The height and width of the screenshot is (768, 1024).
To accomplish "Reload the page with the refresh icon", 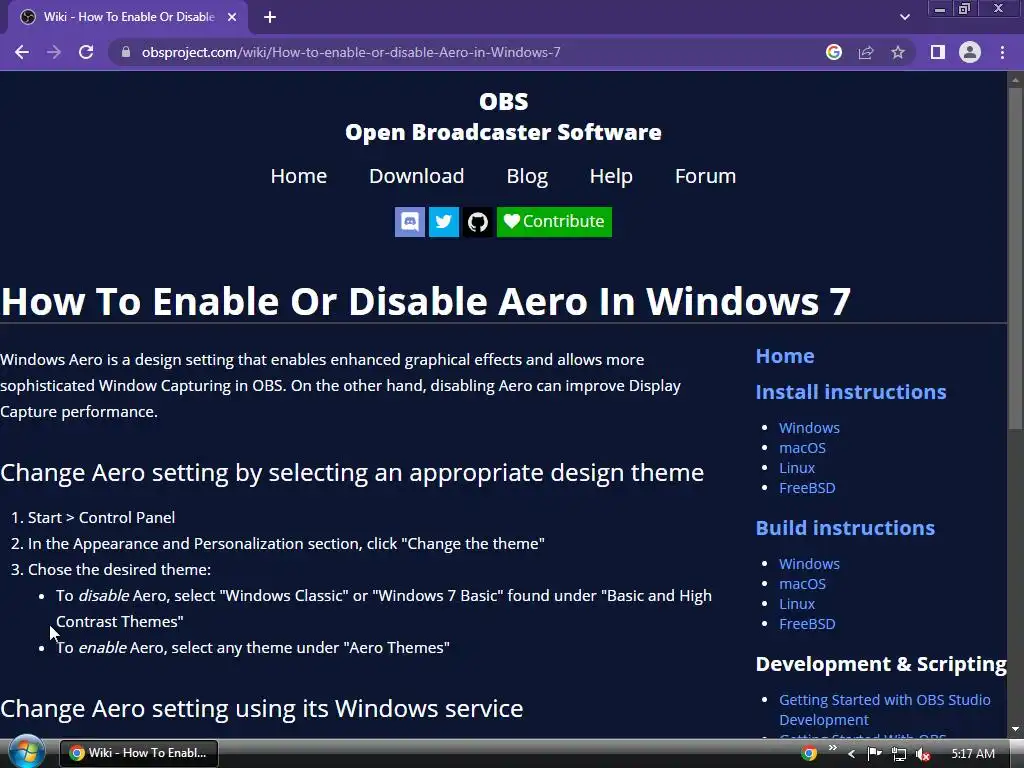I will [86, 52].
